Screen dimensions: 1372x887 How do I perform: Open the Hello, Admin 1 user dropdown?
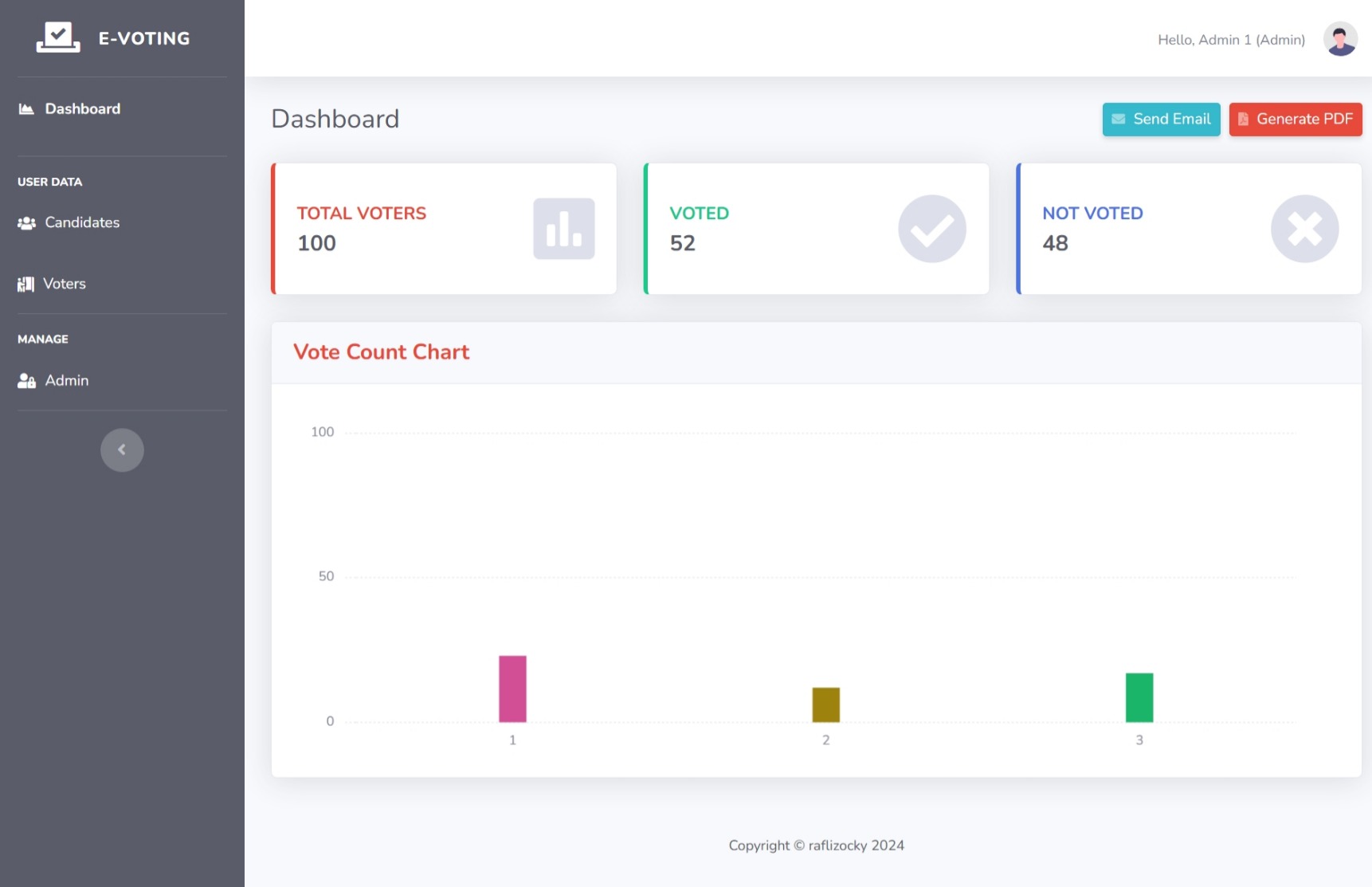coord(1231,40)
